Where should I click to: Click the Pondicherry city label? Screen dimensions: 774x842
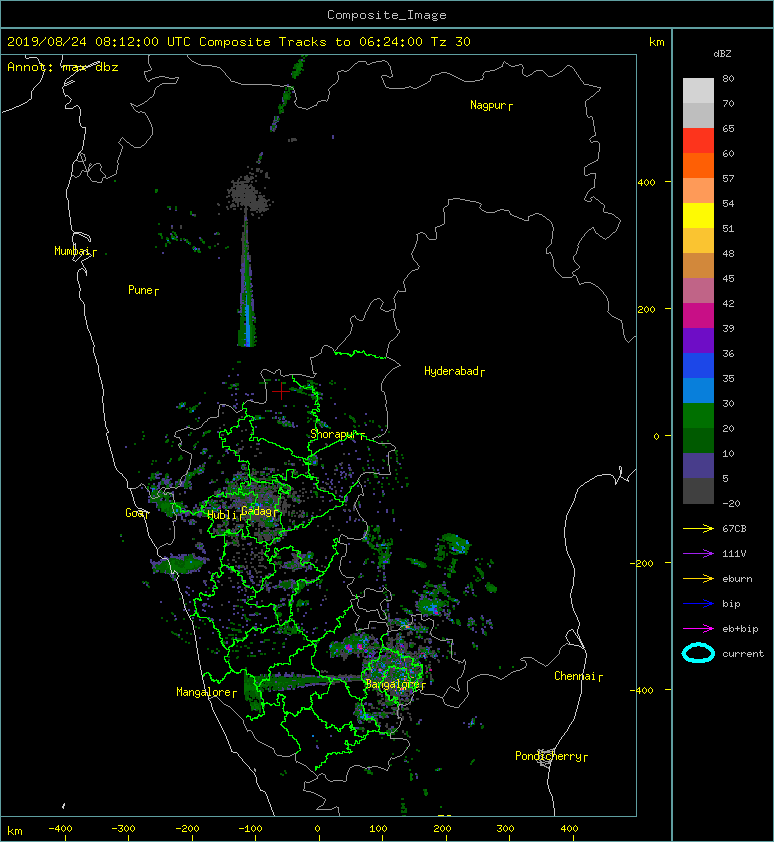click(x=548, y=756)
